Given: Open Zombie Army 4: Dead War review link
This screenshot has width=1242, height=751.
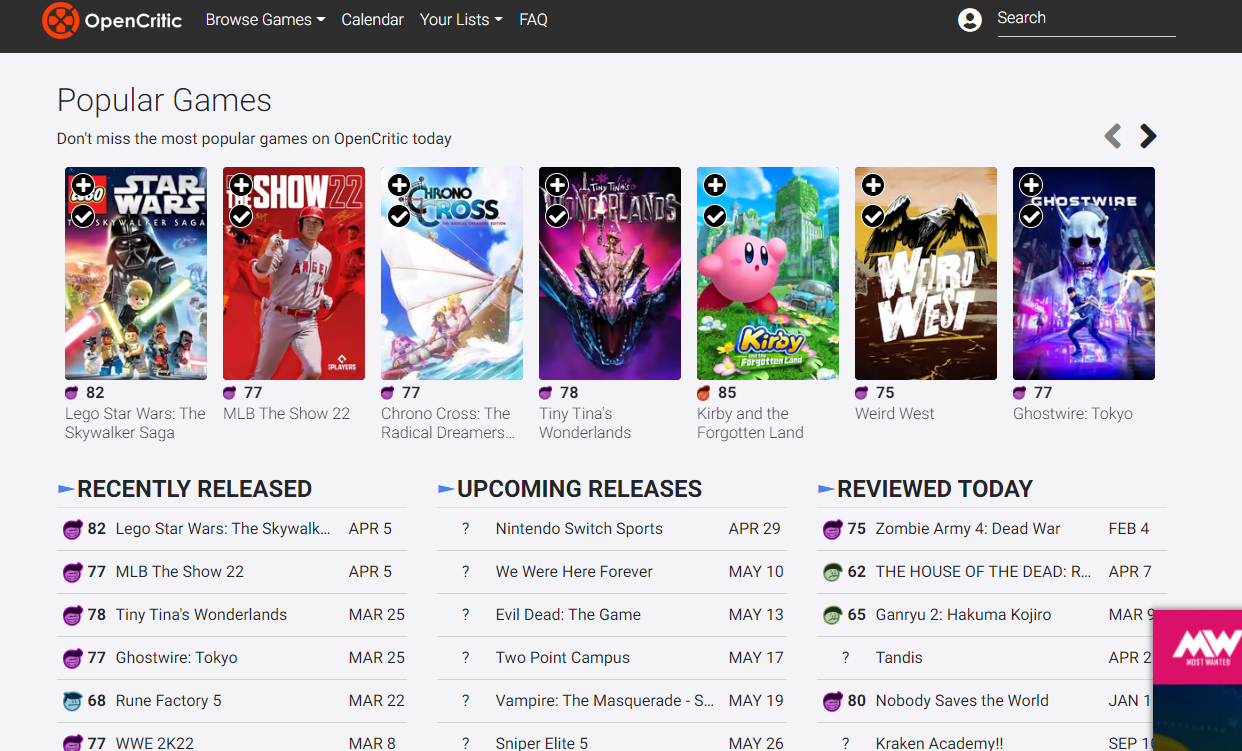Looking at the screenshot, I should pos(967,529).
